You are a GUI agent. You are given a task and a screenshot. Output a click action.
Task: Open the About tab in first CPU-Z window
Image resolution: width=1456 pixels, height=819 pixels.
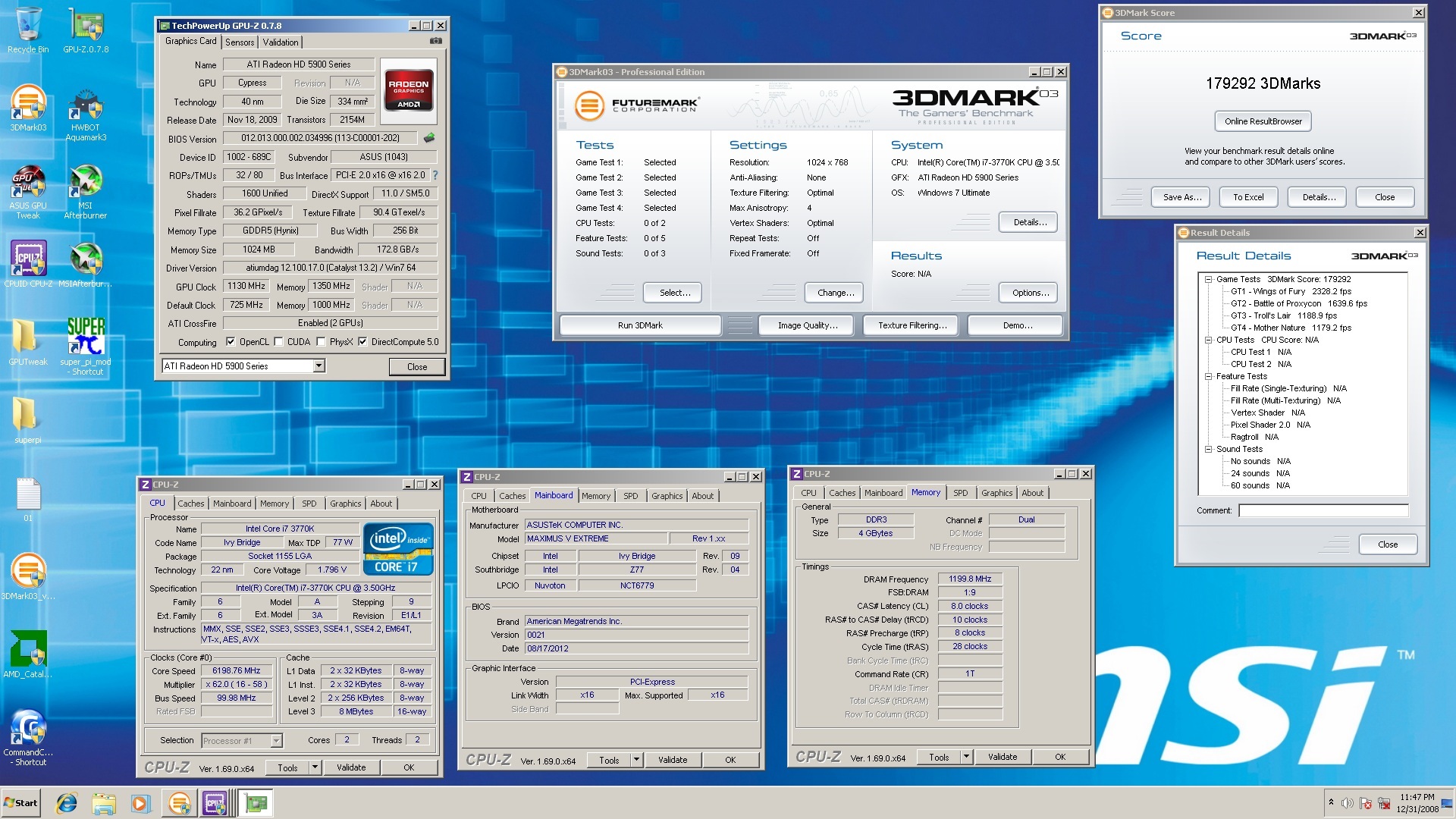pos(381,504)
